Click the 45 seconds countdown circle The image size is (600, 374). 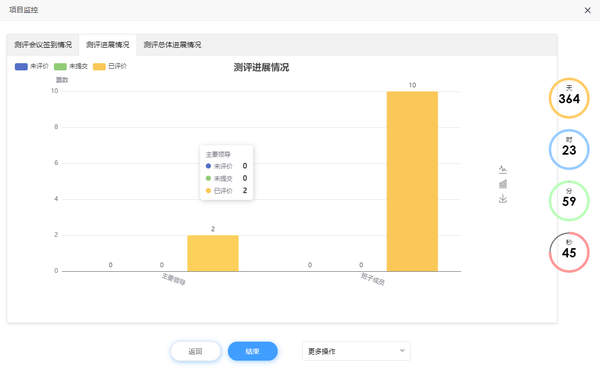tap(569, 252)
